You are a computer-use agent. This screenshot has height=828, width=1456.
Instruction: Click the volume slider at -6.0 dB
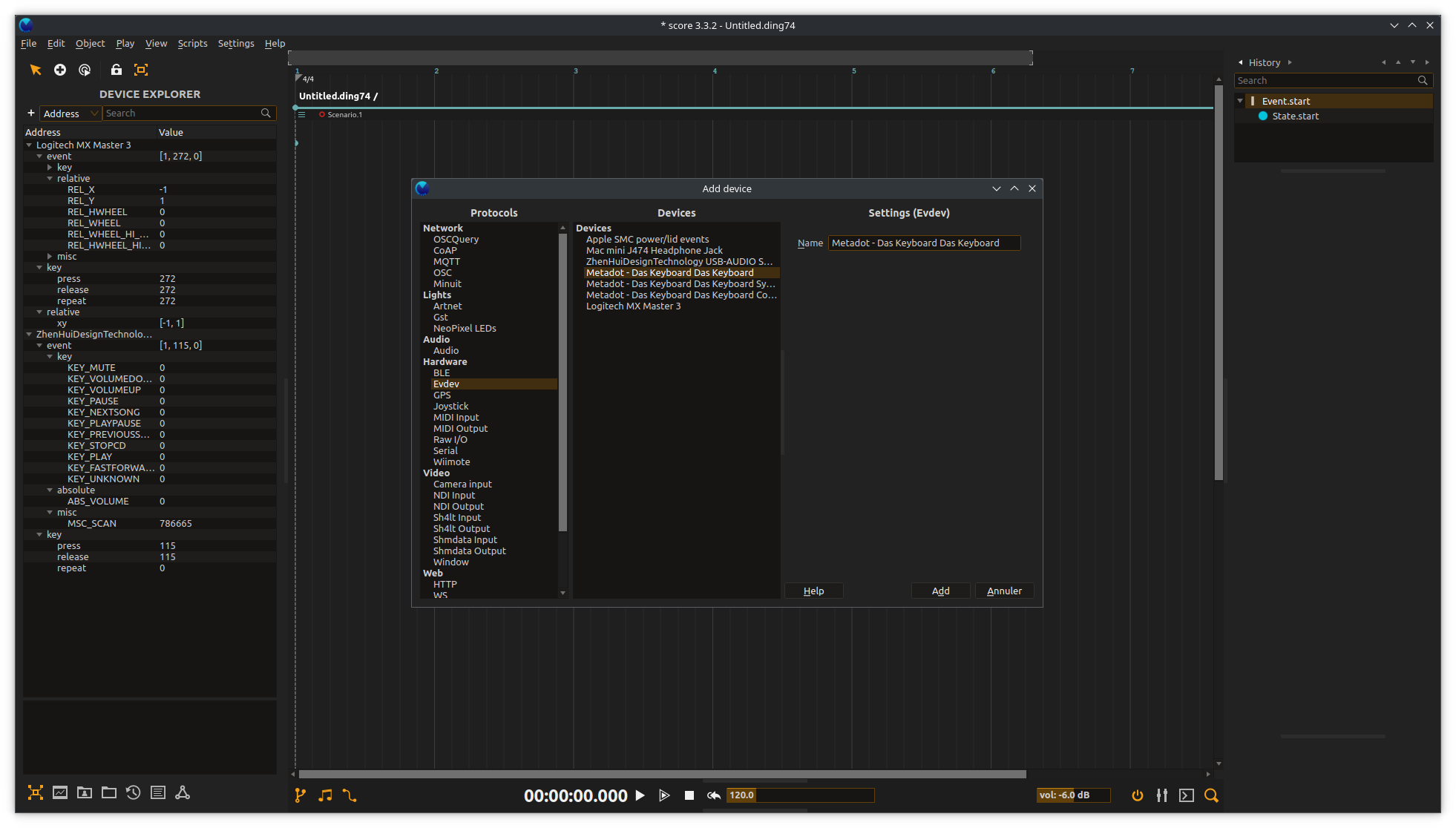point(1064,794)
